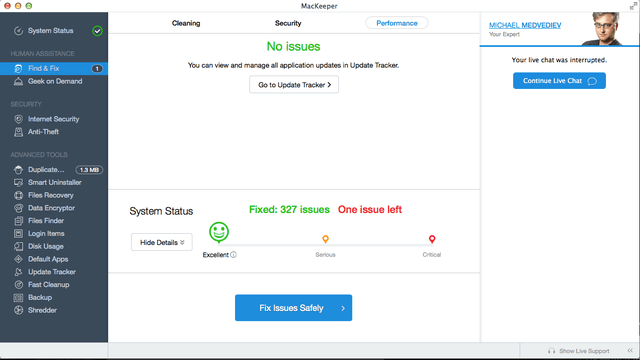
Task: Click the Fixed: 327 issues text
Action: (x=289, y=209)
